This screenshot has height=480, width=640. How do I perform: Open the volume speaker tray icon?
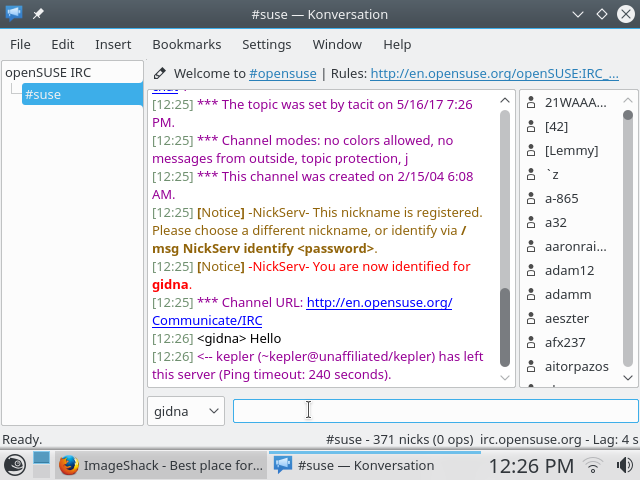(x=624, y=465)
